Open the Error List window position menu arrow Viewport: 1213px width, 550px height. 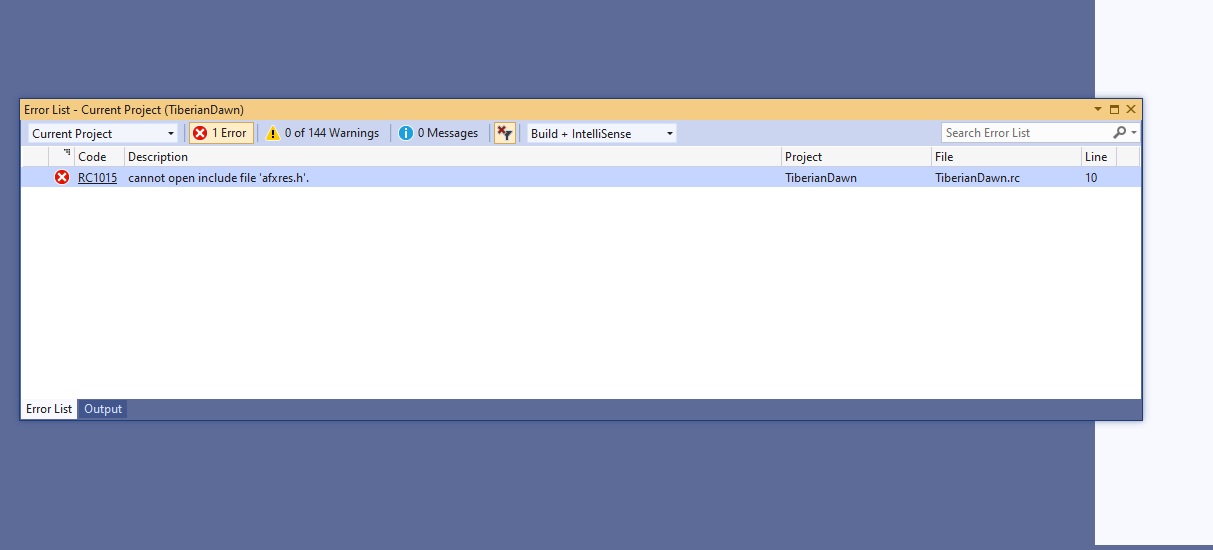pos(1098,110)
